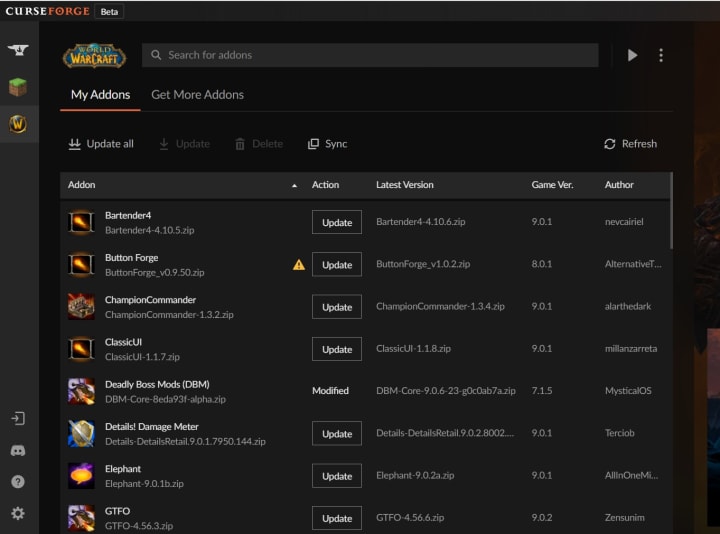Open the settings gear icon
Screen dimensions: 720x534
18,513
